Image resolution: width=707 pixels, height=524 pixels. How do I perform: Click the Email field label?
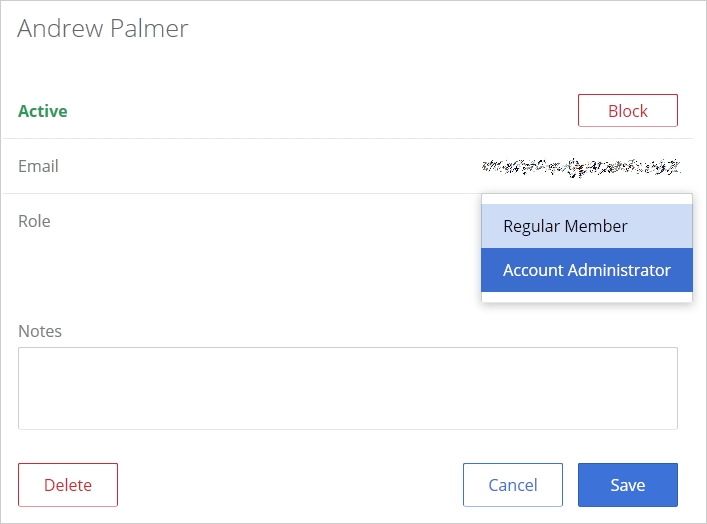[38, 166]
